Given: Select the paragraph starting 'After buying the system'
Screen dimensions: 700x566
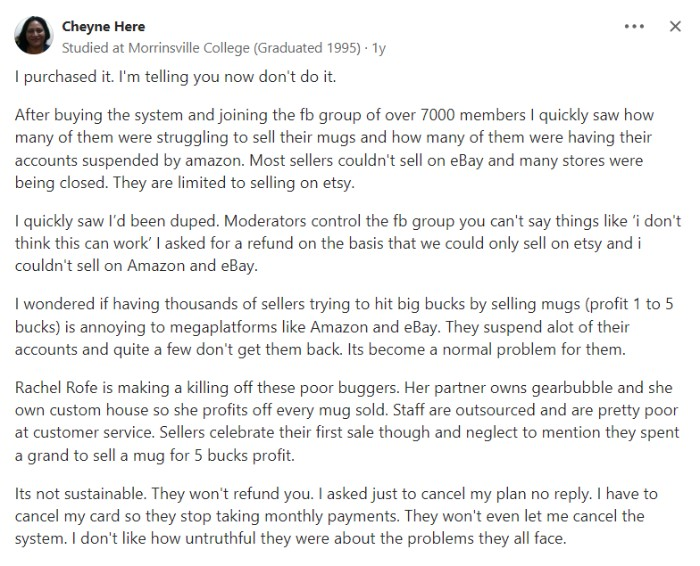Looking at the screenshot, I should click(334, 149).
